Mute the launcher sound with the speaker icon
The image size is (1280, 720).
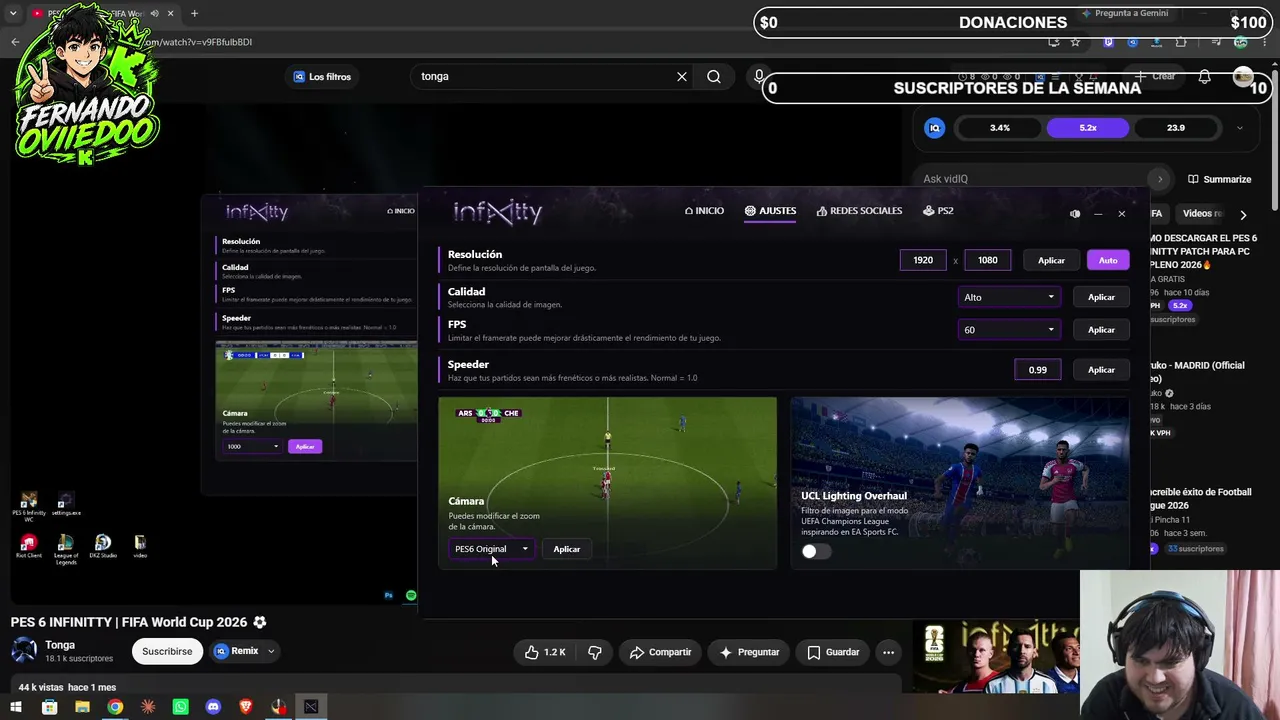point(1075,214)
